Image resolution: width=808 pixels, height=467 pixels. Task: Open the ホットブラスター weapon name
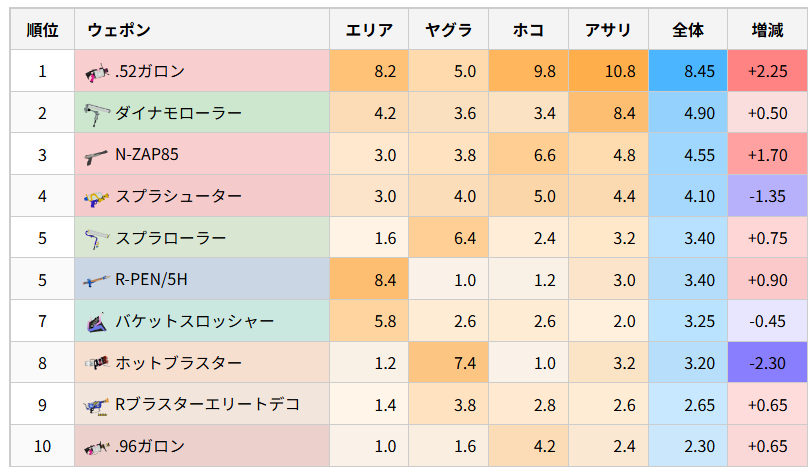(178, 363)
